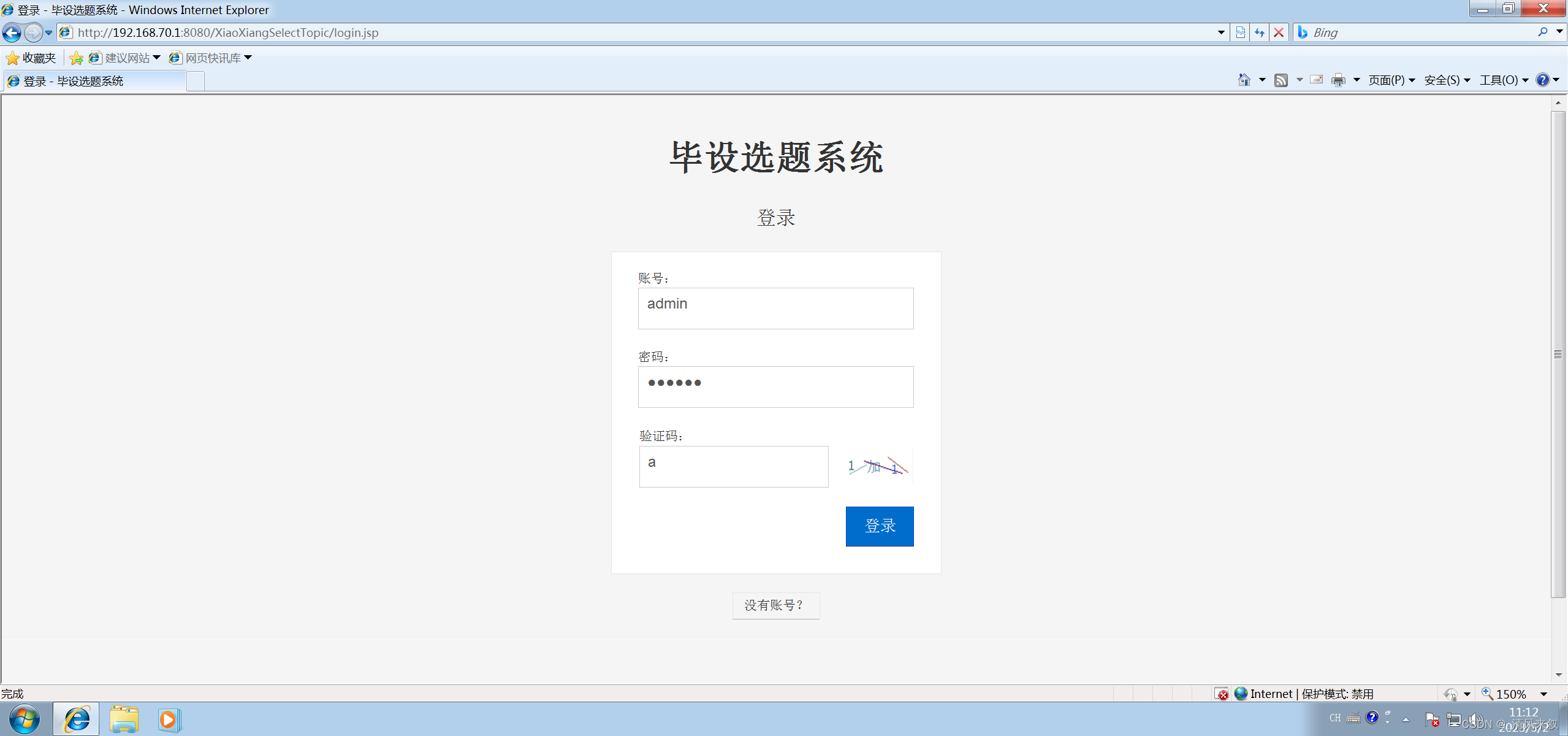Image resolution: width=1568 pixels, height=736 pixels.
Task: Click the RSS feeds icon
Action: (1281, 80)
